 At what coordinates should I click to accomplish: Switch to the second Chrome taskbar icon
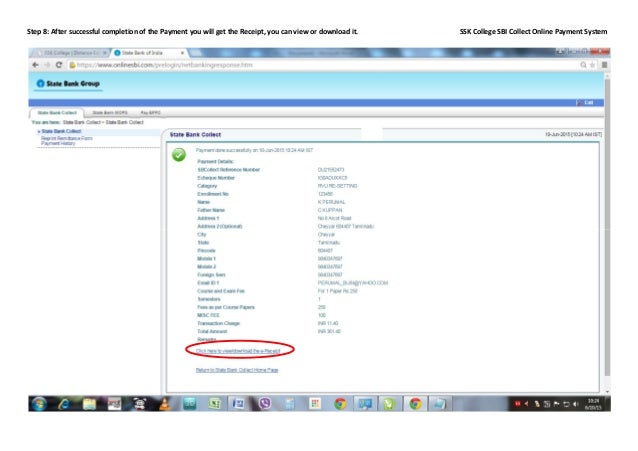point(415,404)
